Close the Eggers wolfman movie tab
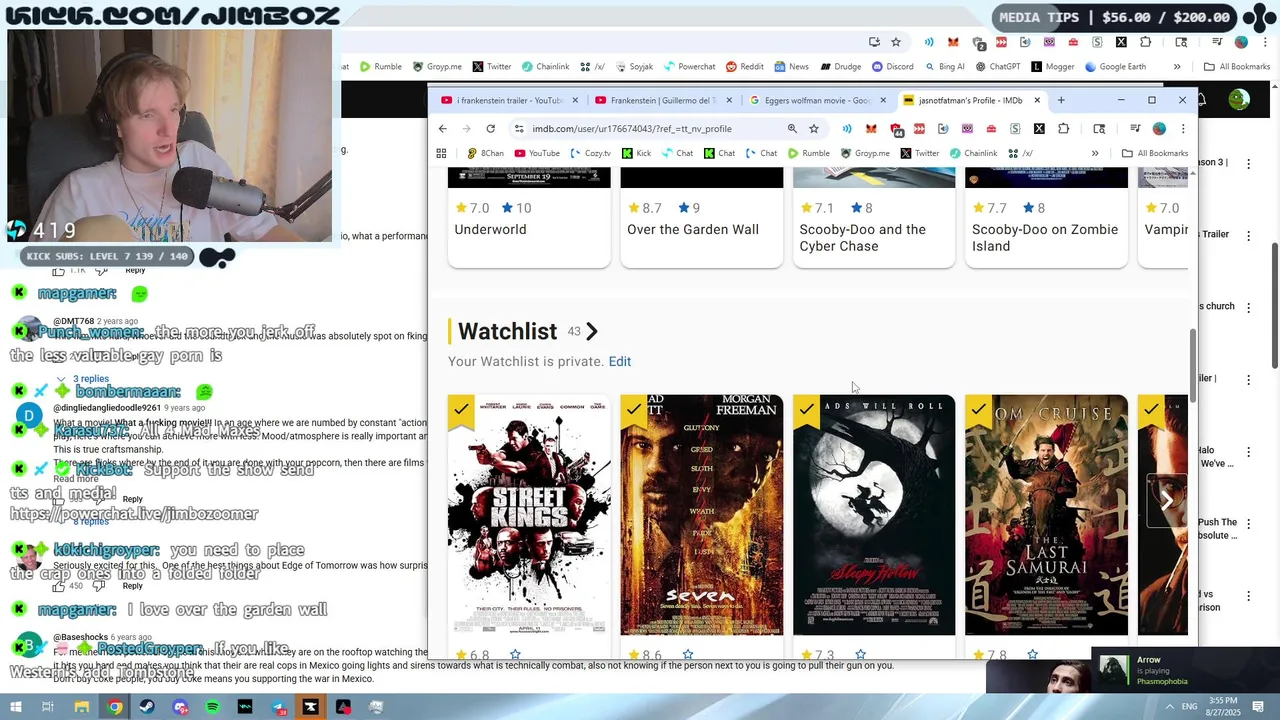Viewport: 1280px width, 720px height. click(883, 100)
